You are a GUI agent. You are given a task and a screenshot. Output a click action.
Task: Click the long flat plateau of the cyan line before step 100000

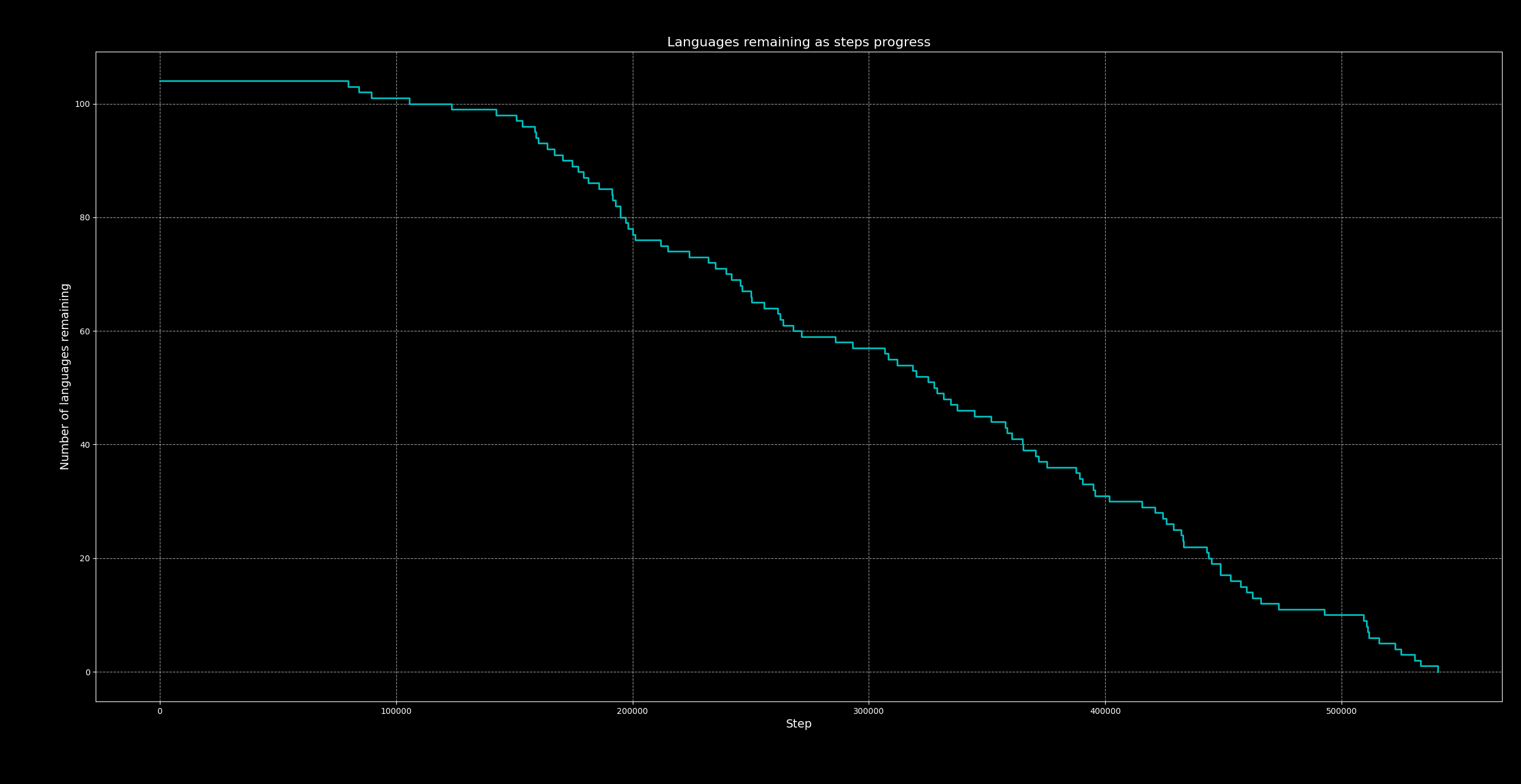(x=255, y=81)
